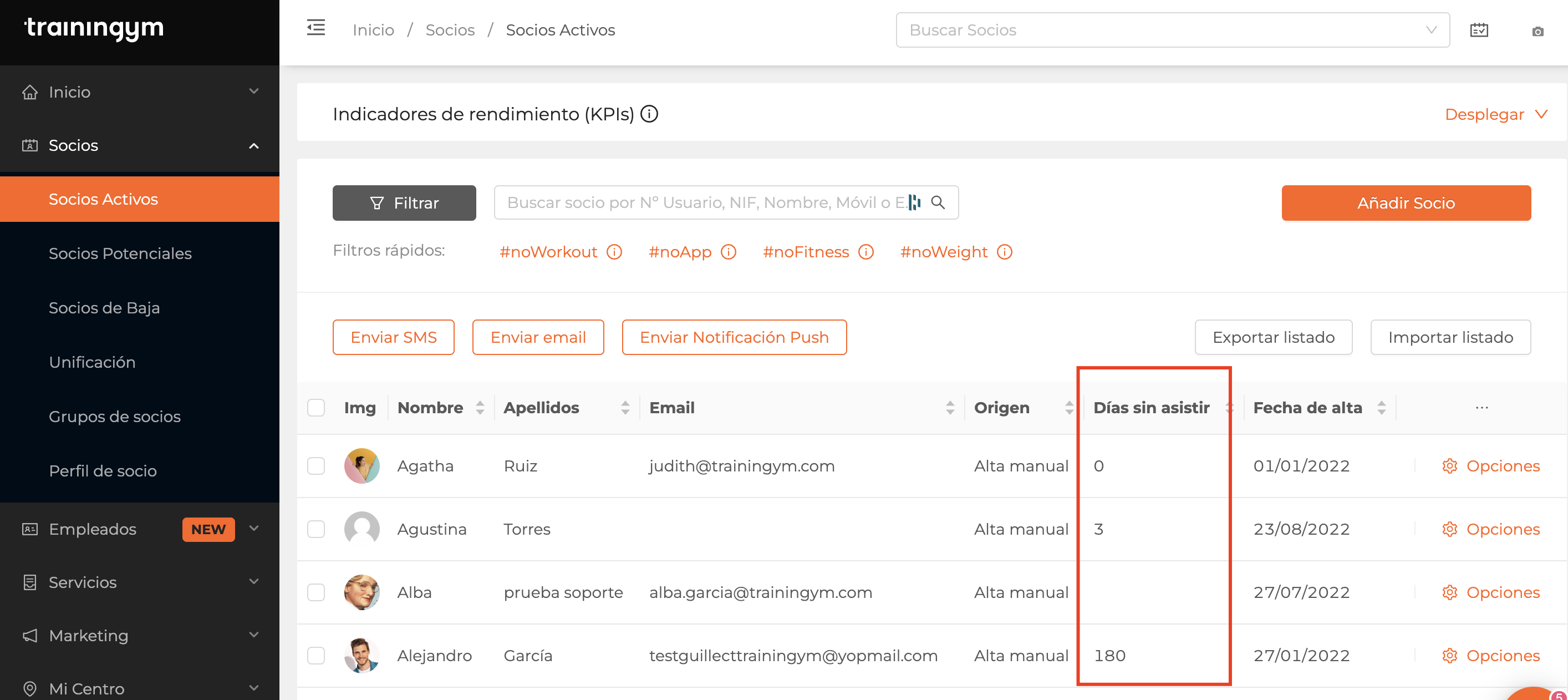The image size is (1568, 700).
Task: Click the gear icon in Alejandro's row
Action: (x=1449, y=656)
